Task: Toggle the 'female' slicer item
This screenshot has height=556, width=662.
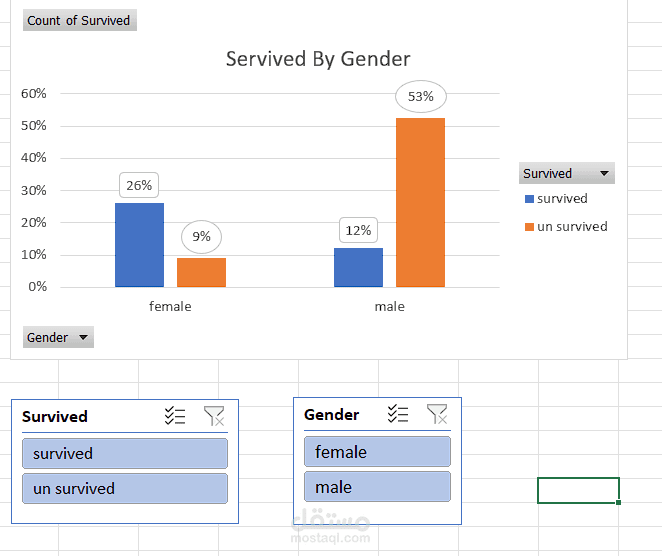Action: tap(377, 452)
